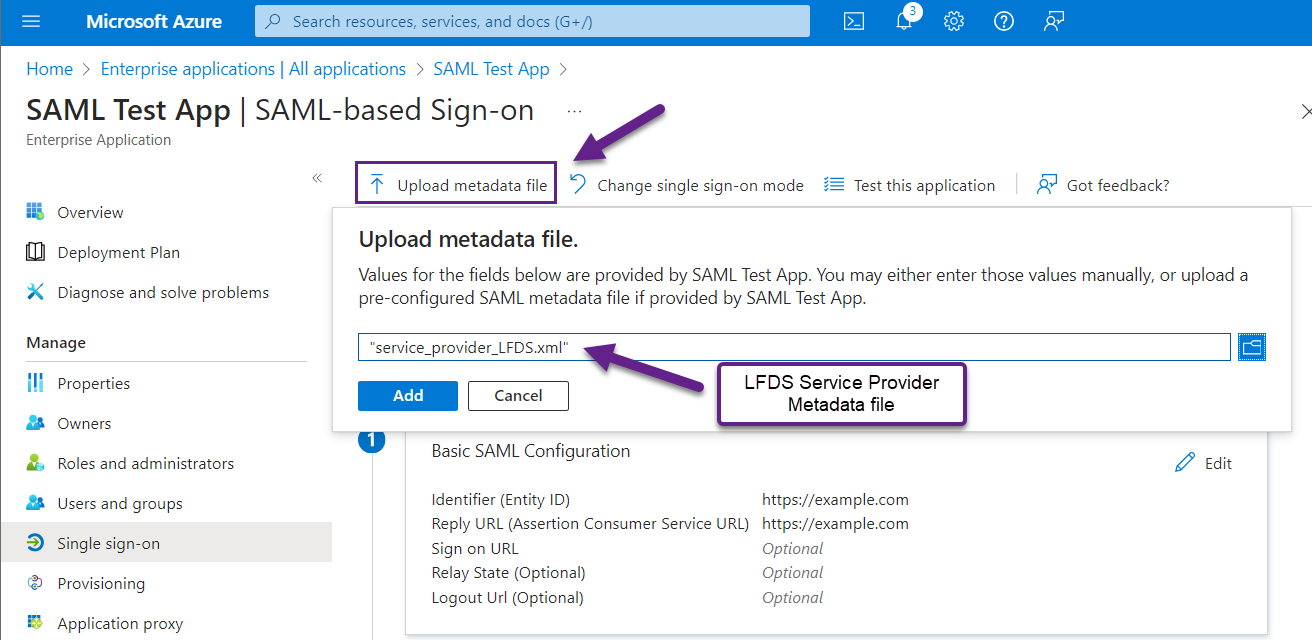This screenshot has width=1312, height=640.
Task: Click the Sign on URL label
Action: point(475,549)
